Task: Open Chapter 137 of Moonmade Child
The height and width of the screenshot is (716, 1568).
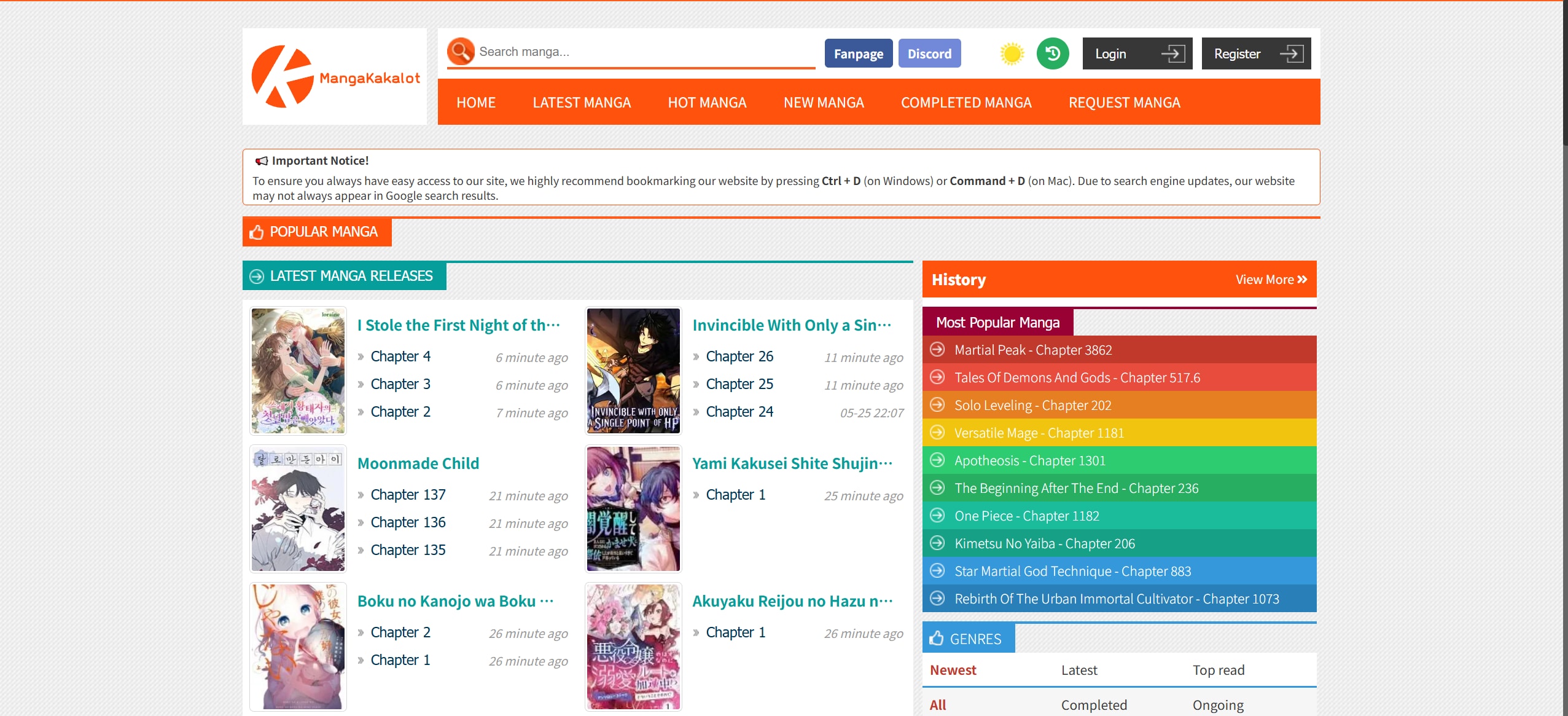Action: click(x=408, y=495)
